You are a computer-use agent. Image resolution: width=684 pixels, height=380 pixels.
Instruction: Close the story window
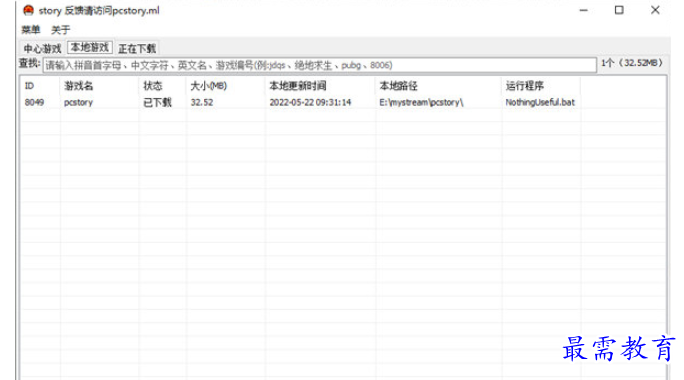coord(655,10)
